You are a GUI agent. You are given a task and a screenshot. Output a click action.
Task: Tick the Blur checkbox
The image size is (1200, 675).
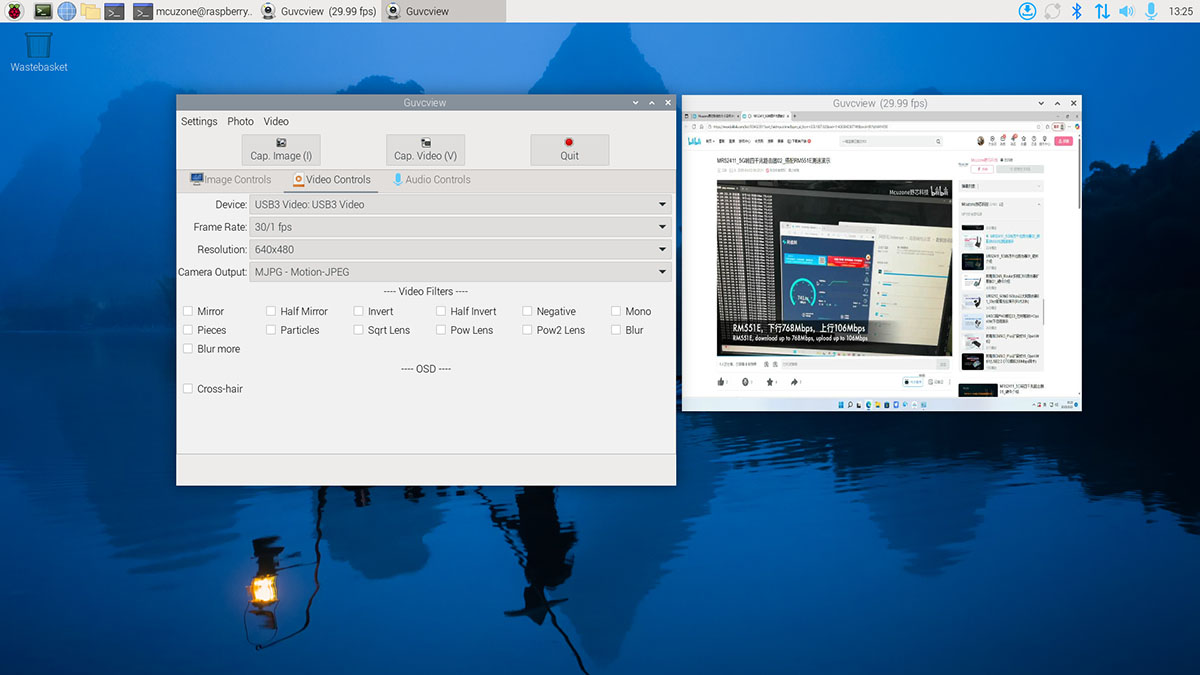pyautogui.click(x=616, y=330)
